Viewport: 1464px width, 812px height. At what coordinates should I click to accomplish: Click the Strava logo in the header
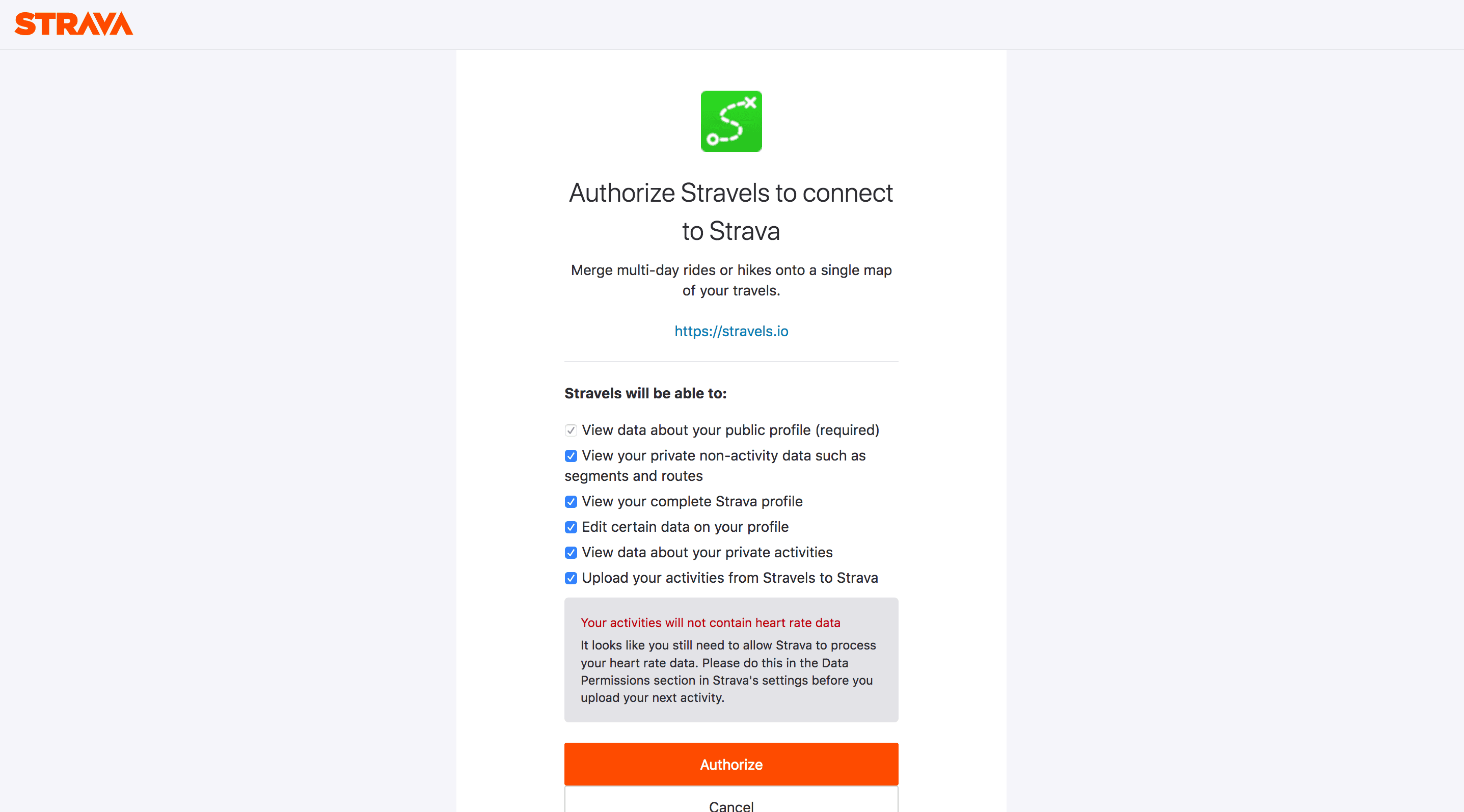(x=73, y=24)
